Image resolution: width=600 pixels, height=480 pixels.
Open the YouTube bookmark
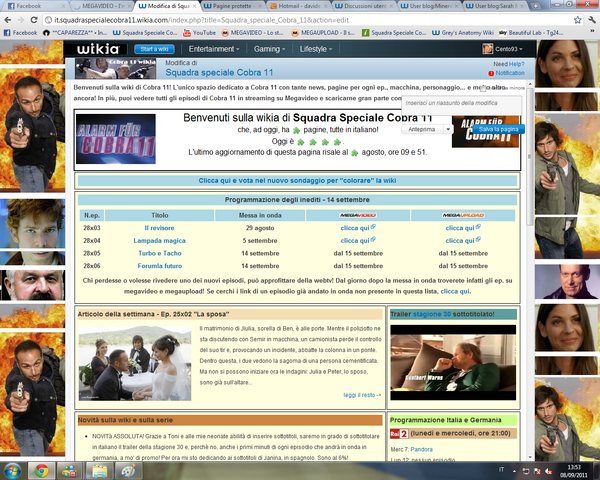tap(199, 33)
